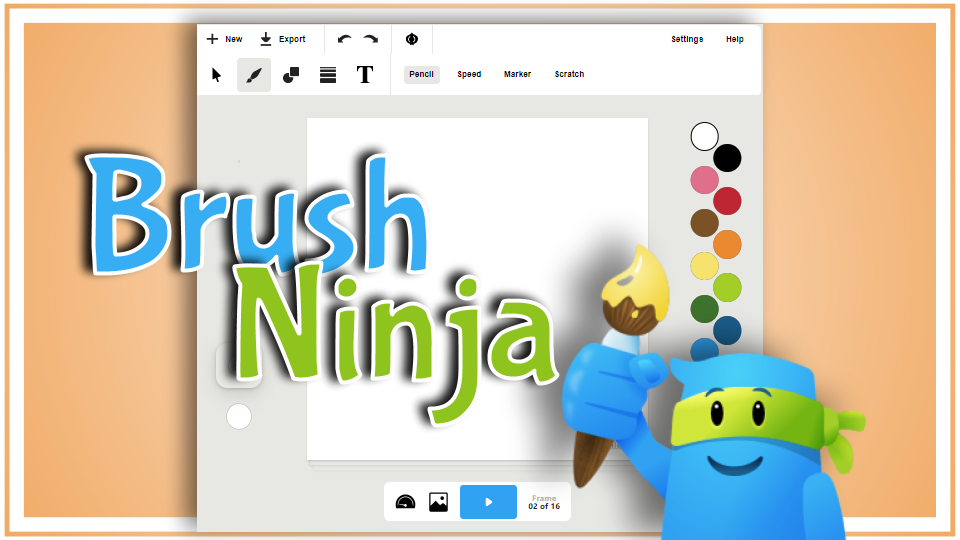The width and height of the screenshot is (960, 540).
Task: Redo the last undone action
Action: (x=370, y=39)
